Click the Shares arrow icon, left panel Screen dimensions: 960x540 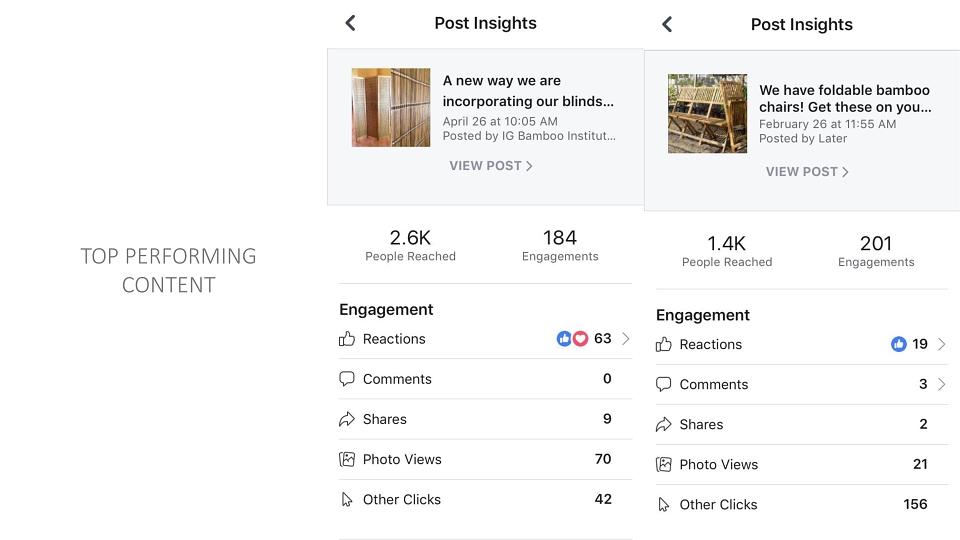347,419
